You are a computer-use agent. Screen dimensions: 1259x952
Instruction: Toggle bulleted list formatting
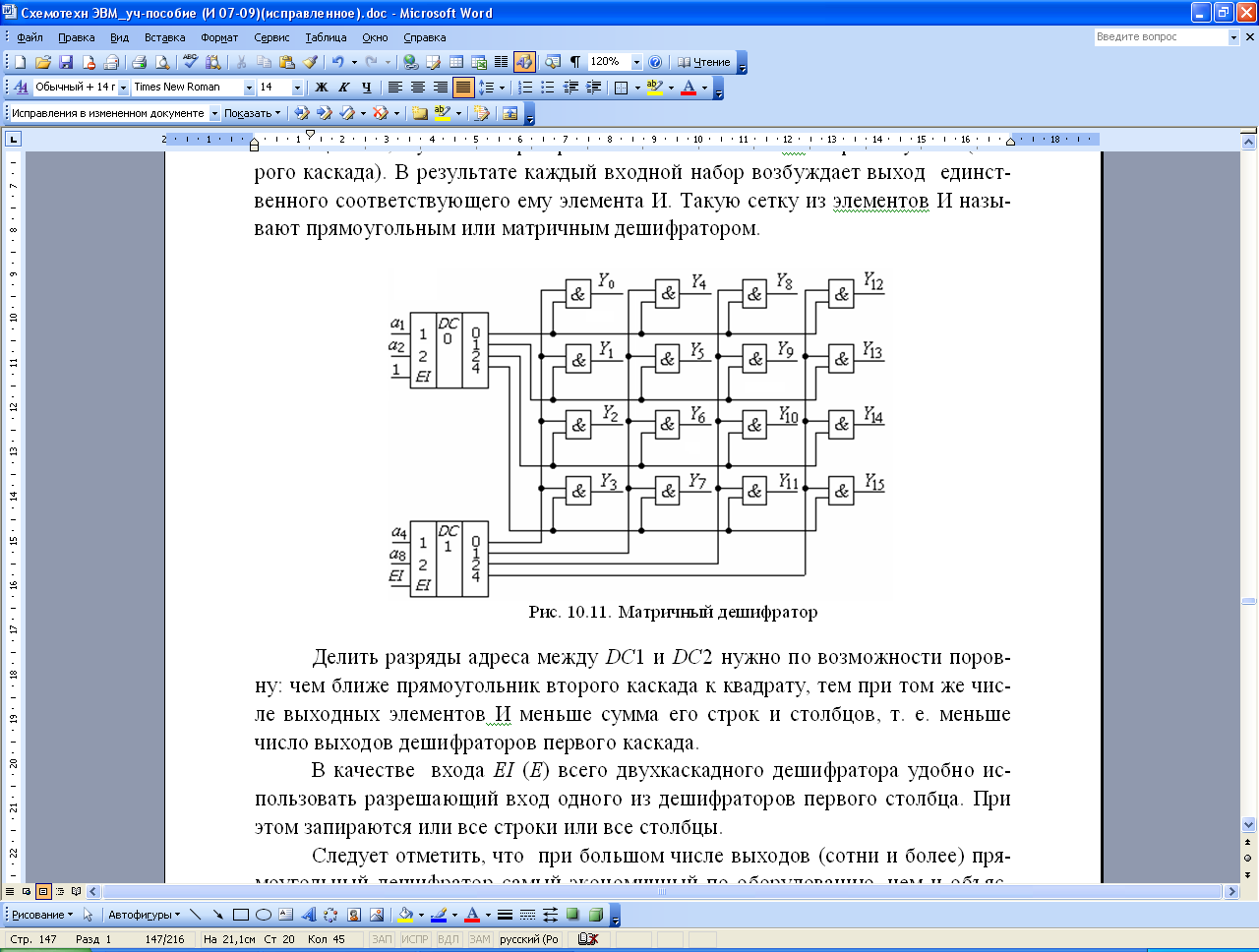548,88
